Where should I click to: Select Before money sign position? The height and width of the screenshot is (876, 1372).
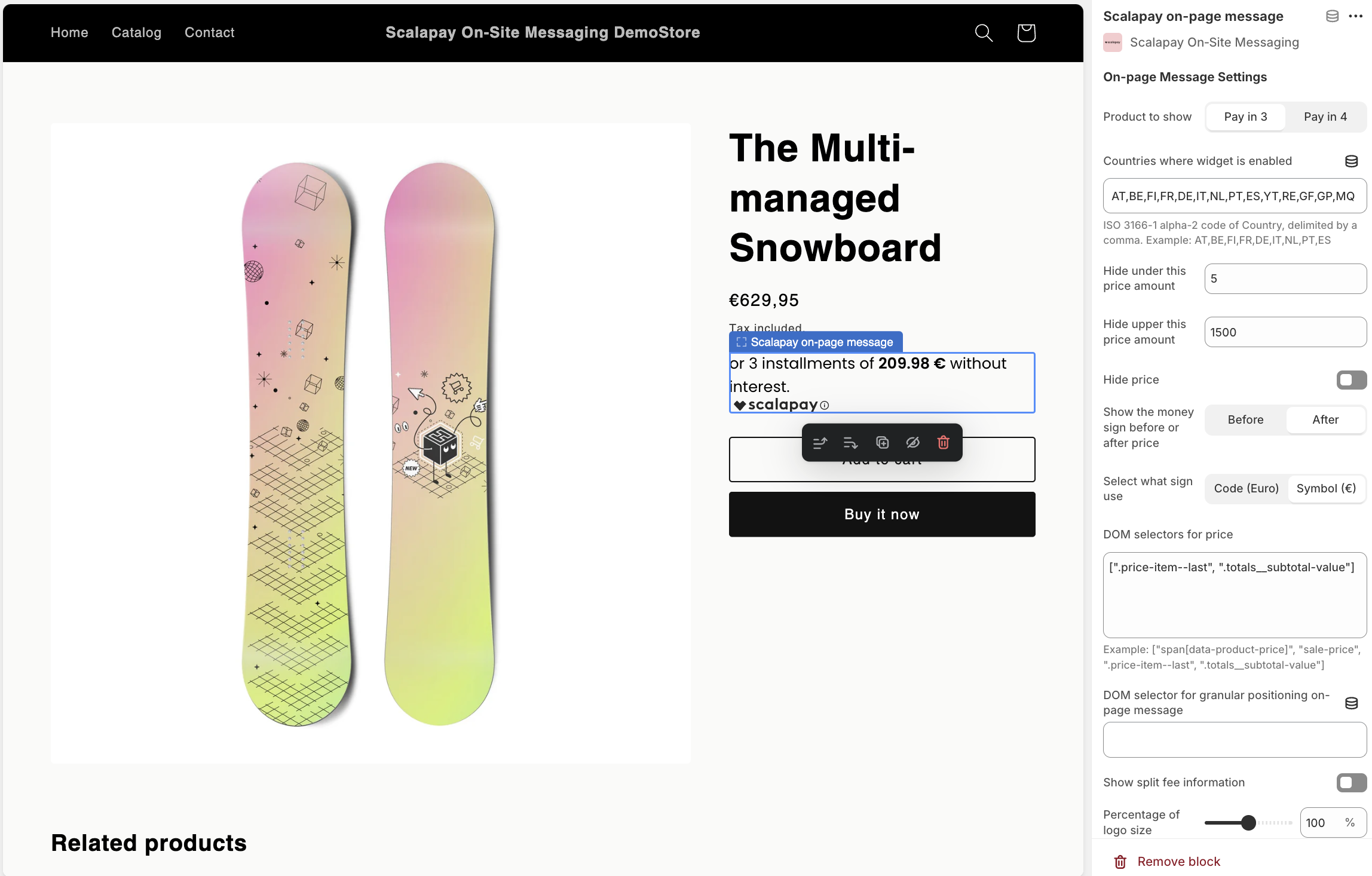tap(1245, 419)
